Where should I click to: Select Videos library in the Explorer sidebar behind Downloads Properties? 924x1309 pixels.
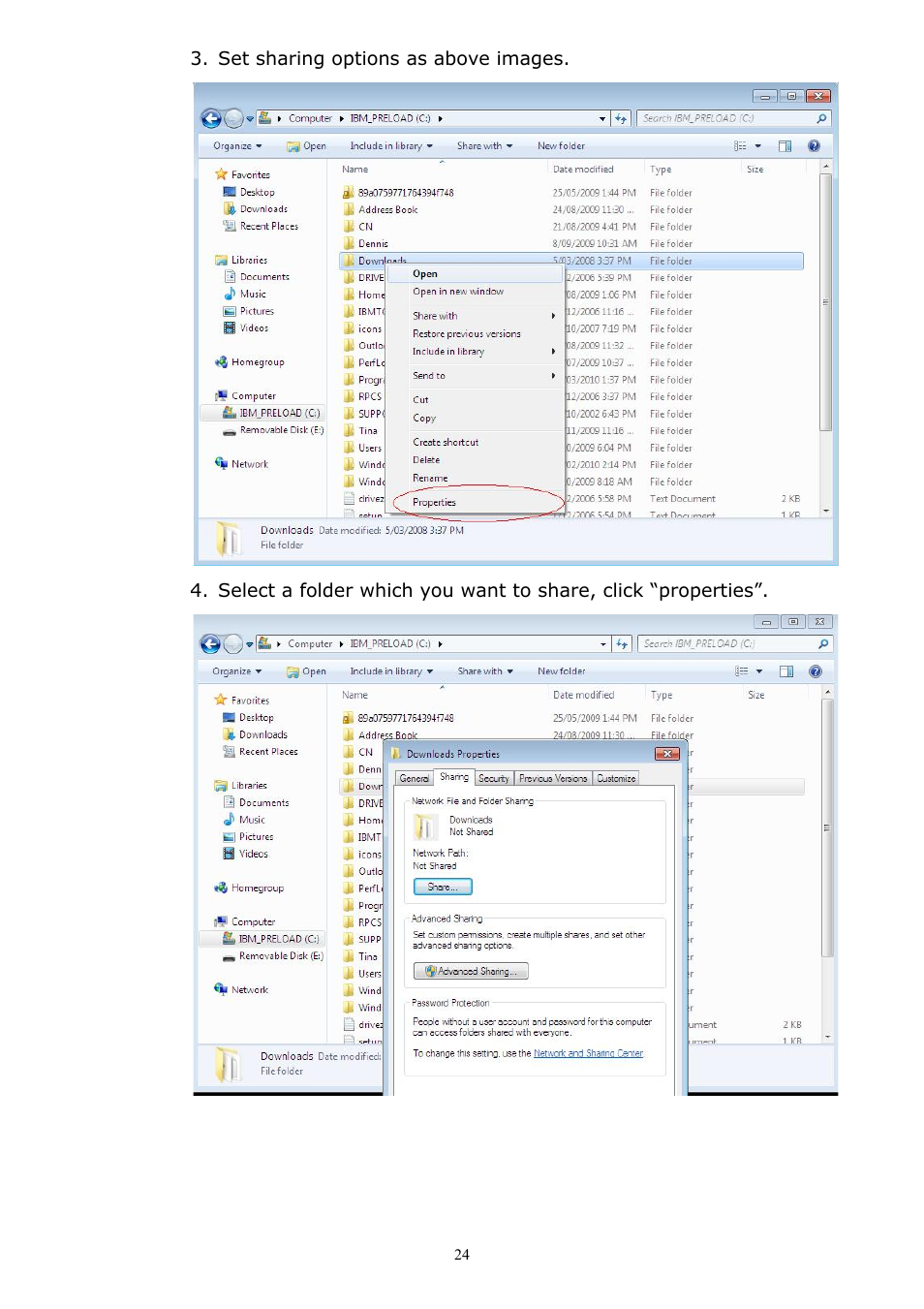click(x=246, y=855)
